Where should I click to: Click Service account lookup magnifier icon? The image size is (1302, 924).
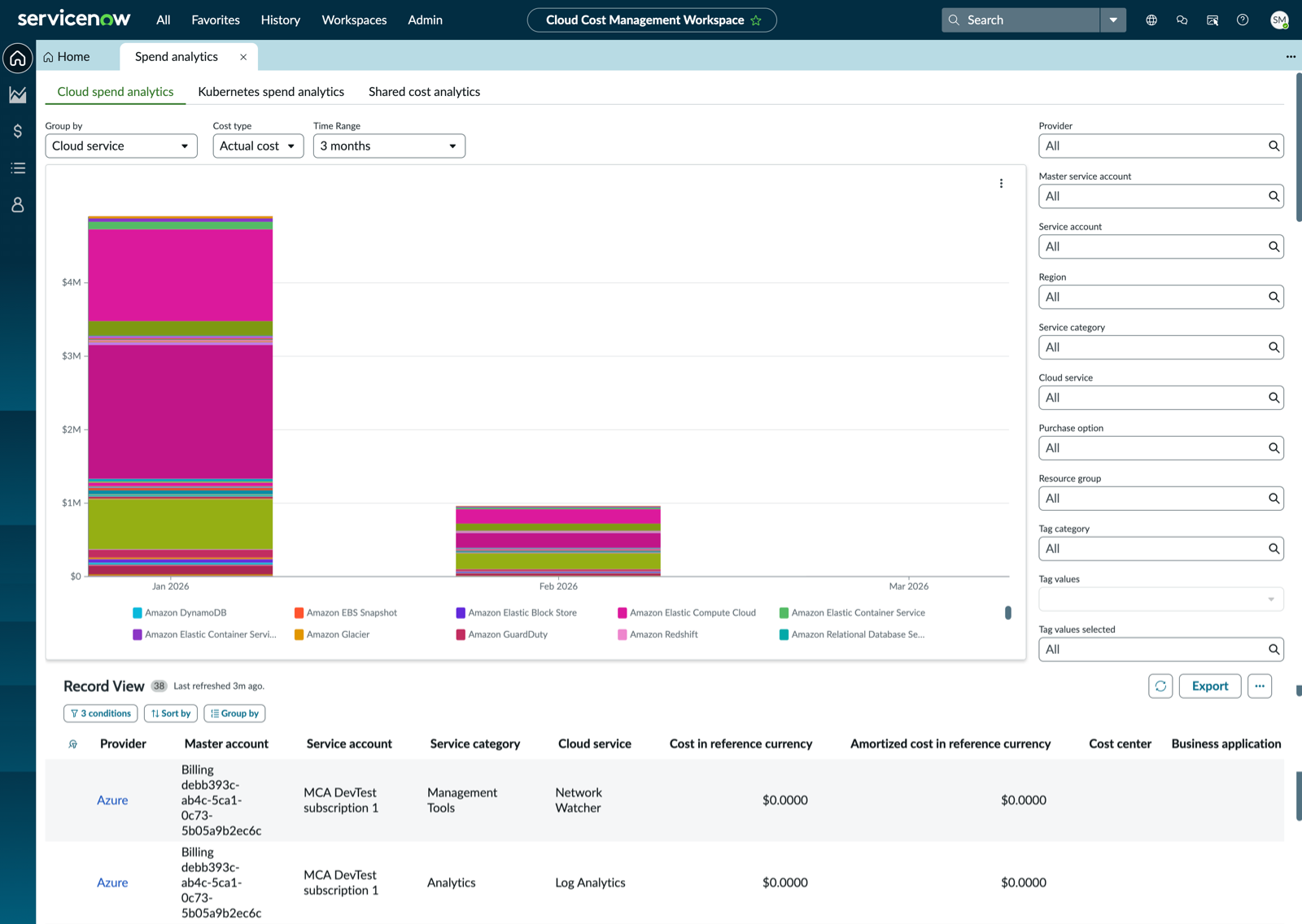1274,246
